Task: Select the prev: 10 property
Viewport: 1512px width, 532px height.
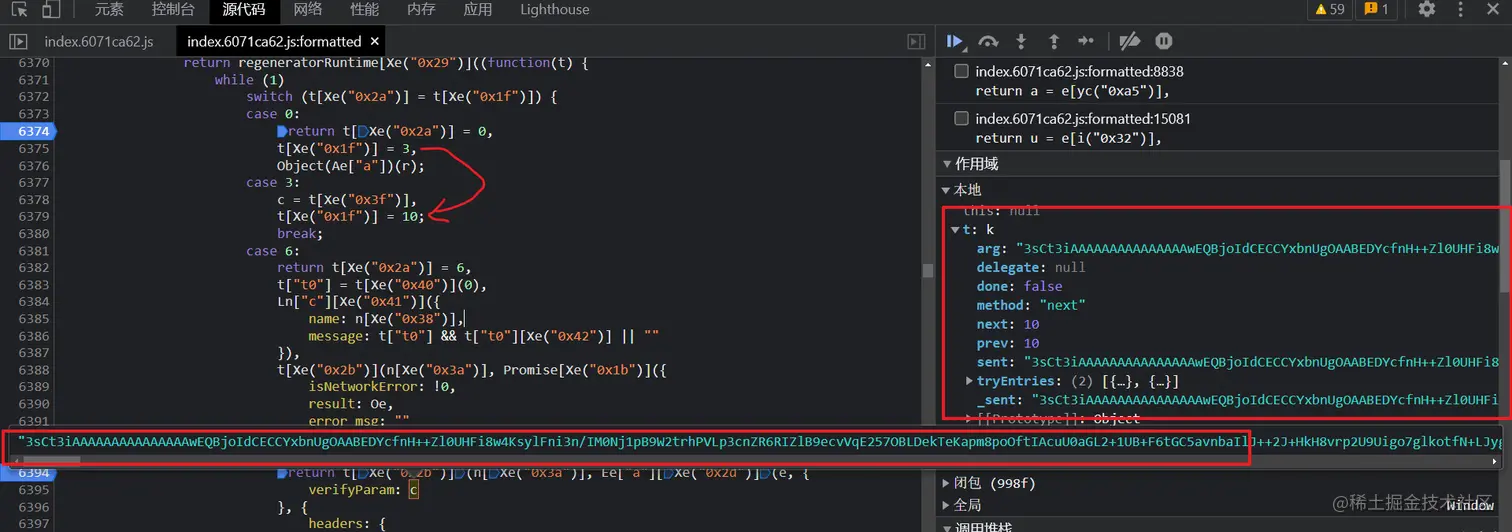Action: (x=1008, y=343)
